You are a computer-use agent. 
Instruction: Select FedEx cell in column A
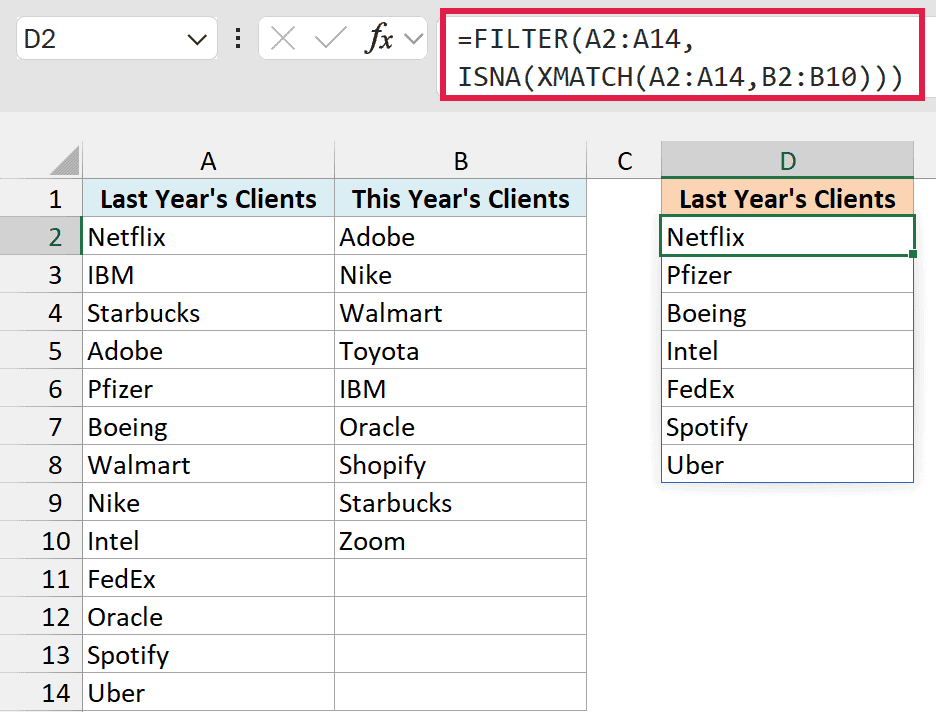coord(208,578)
